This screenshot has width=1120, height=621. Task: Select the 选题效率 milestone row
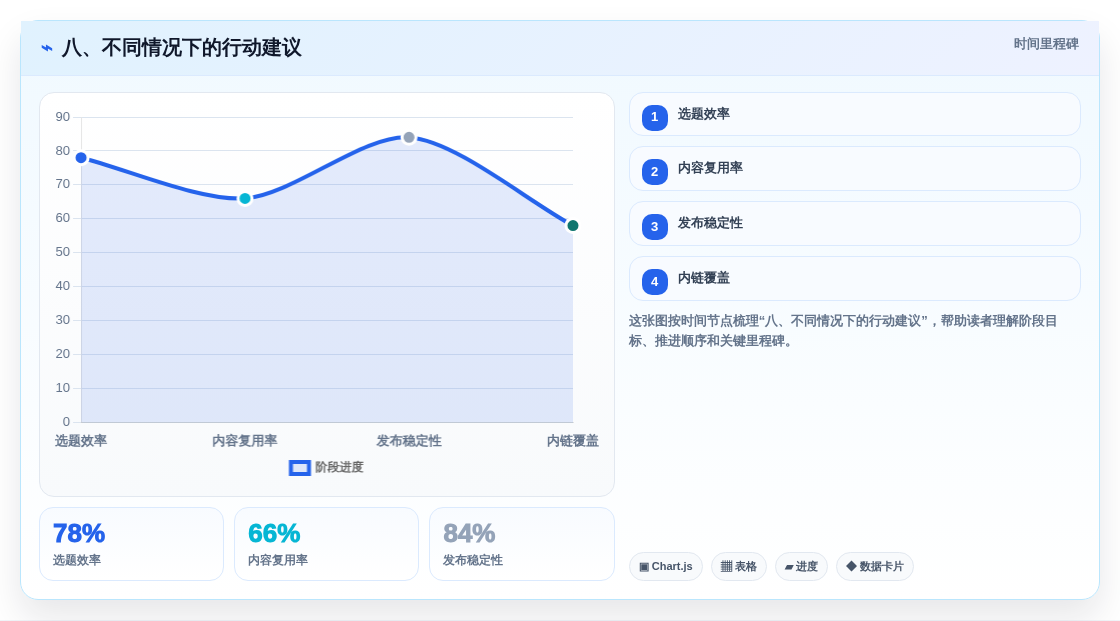(854, 114)
